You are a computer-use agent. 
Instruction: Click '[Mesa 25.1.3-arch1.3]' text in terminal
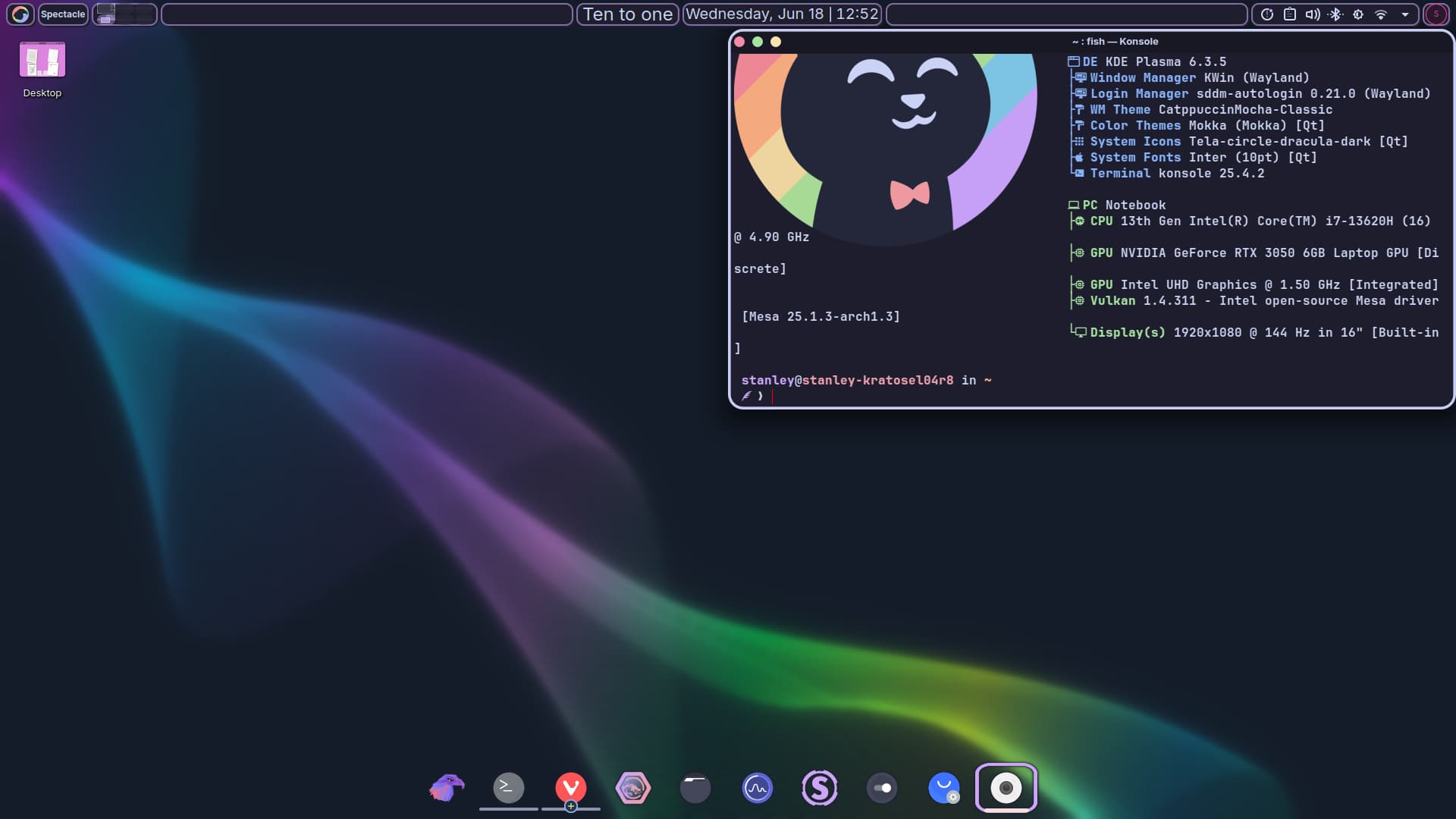point(821,316)
